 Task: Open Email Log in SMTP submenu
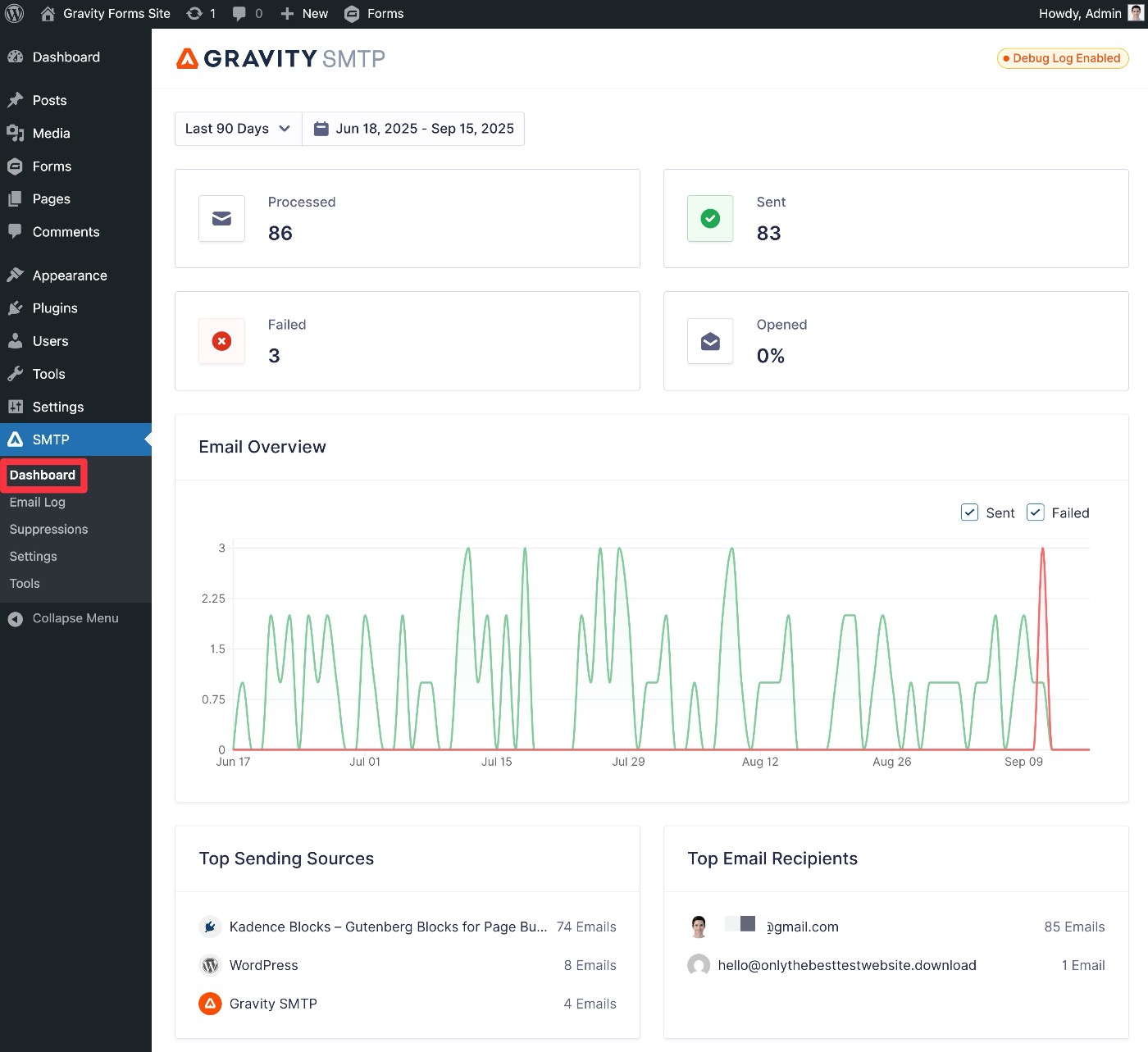tap(37, 502)
